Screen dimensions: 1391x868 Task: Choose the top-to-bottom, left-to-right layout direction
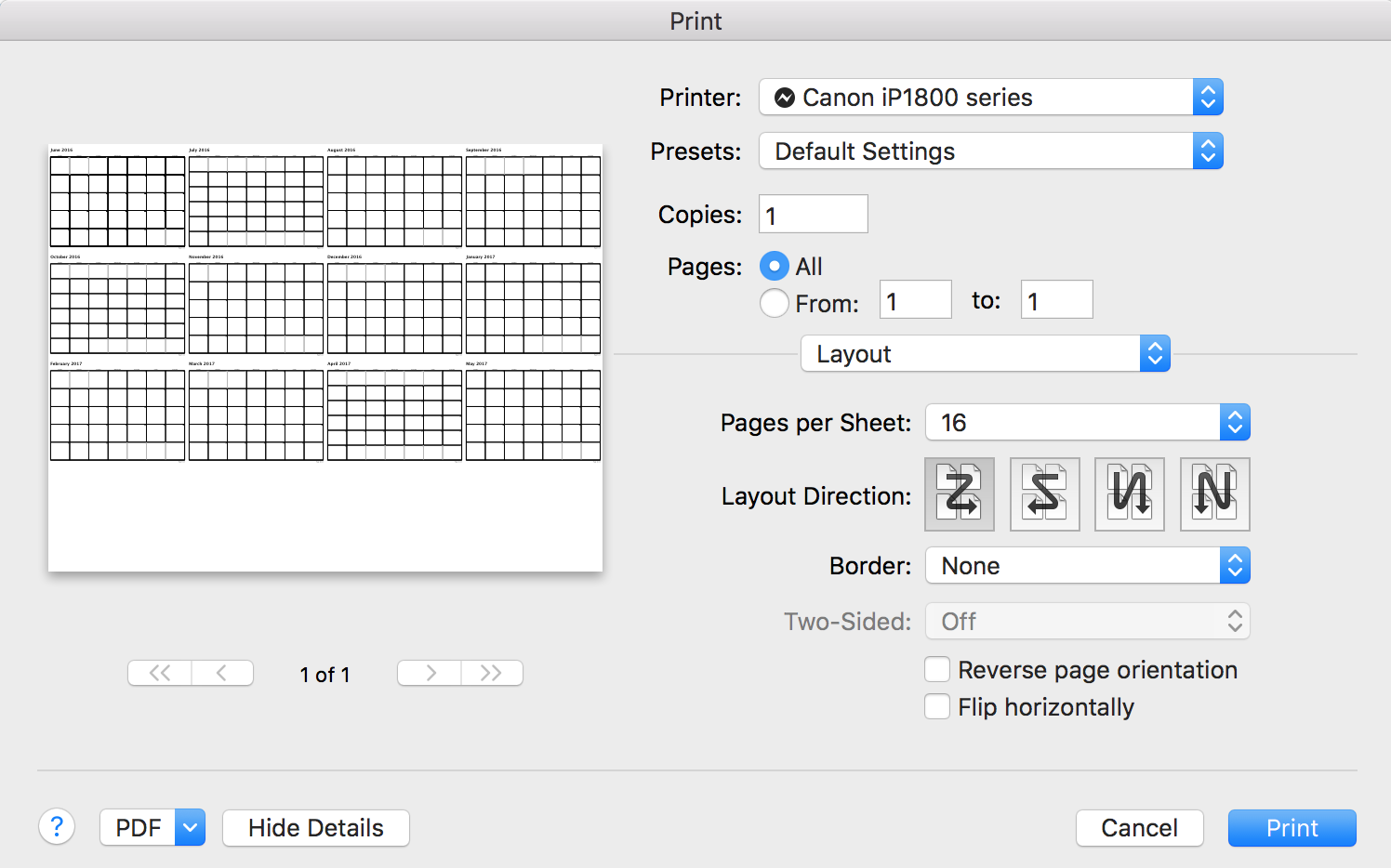1130,494
